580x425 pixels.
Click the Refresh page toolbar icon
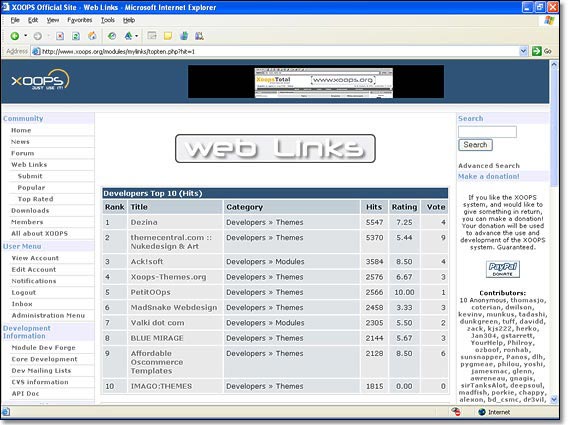(x=76, y=36)
